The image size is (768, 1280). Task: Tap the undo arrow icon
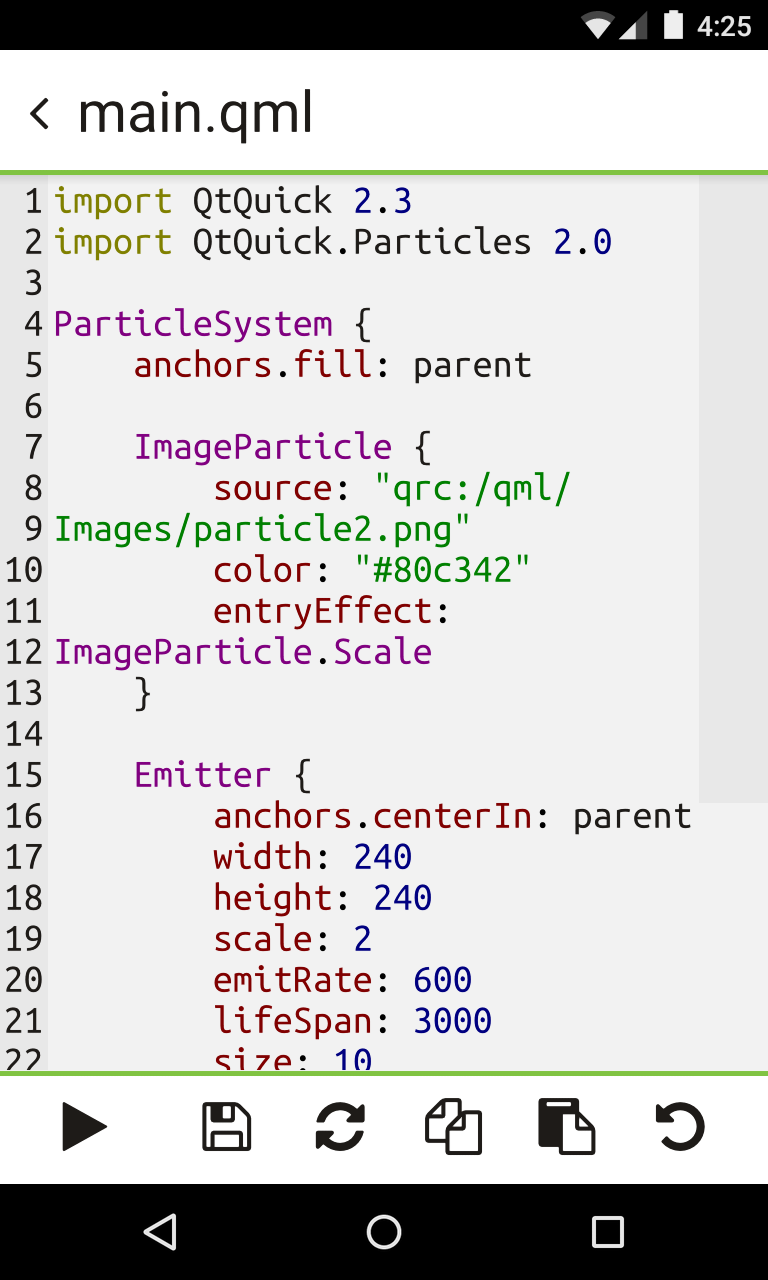click(680, 1127)
